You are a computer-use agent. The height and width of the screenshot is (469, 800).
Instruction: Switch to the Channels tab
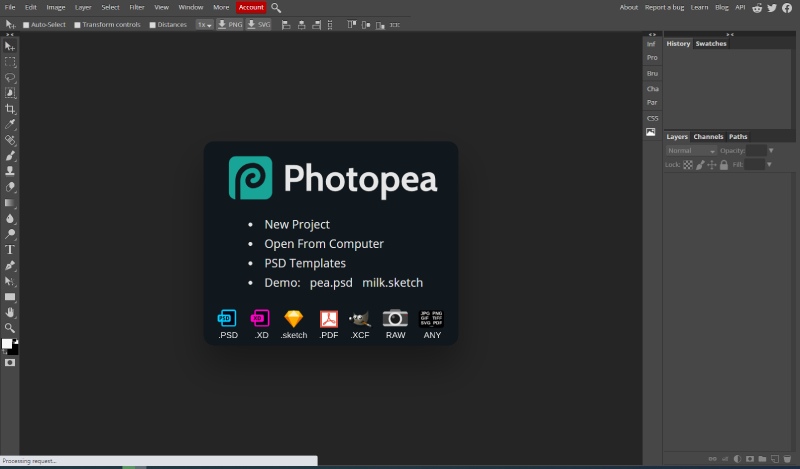(708, 137)
